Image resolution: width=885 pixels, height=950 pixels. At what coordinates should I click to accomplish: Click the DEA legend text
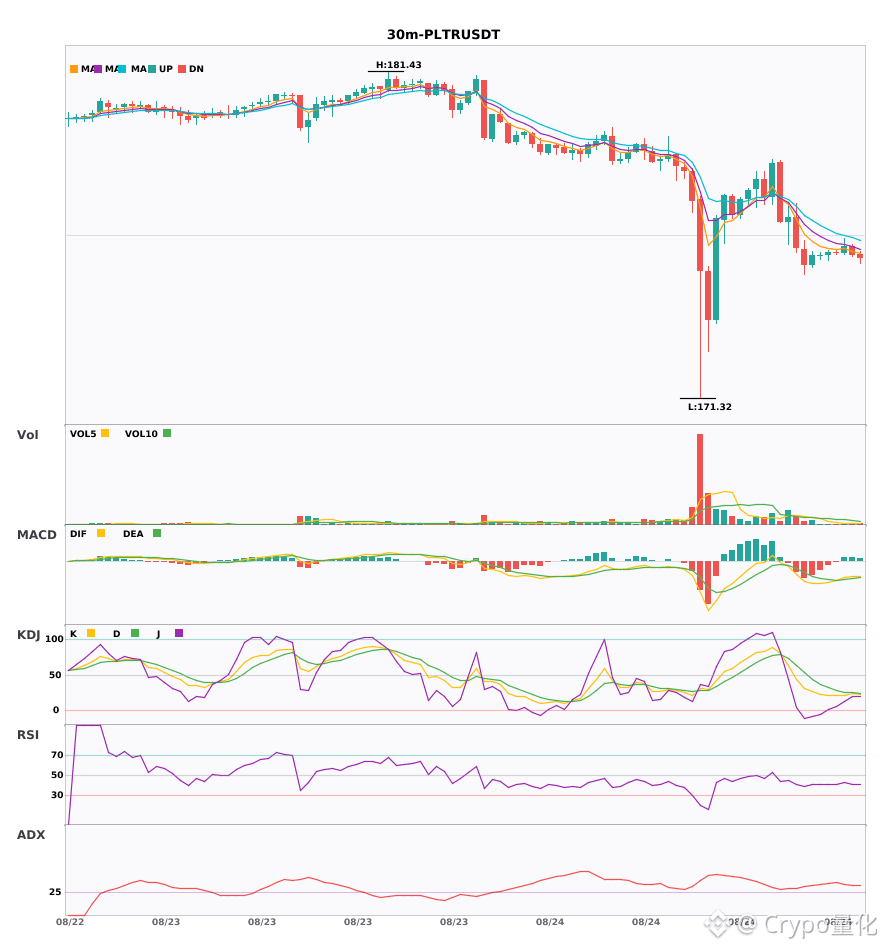click(x=133, y=534)
